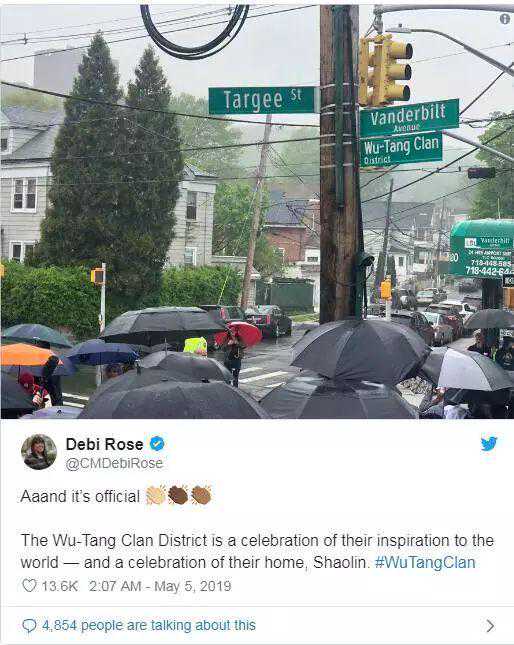Expand the conversation with the right chevron
Viewport: 514px width, 645px height.
coord(490,626)
